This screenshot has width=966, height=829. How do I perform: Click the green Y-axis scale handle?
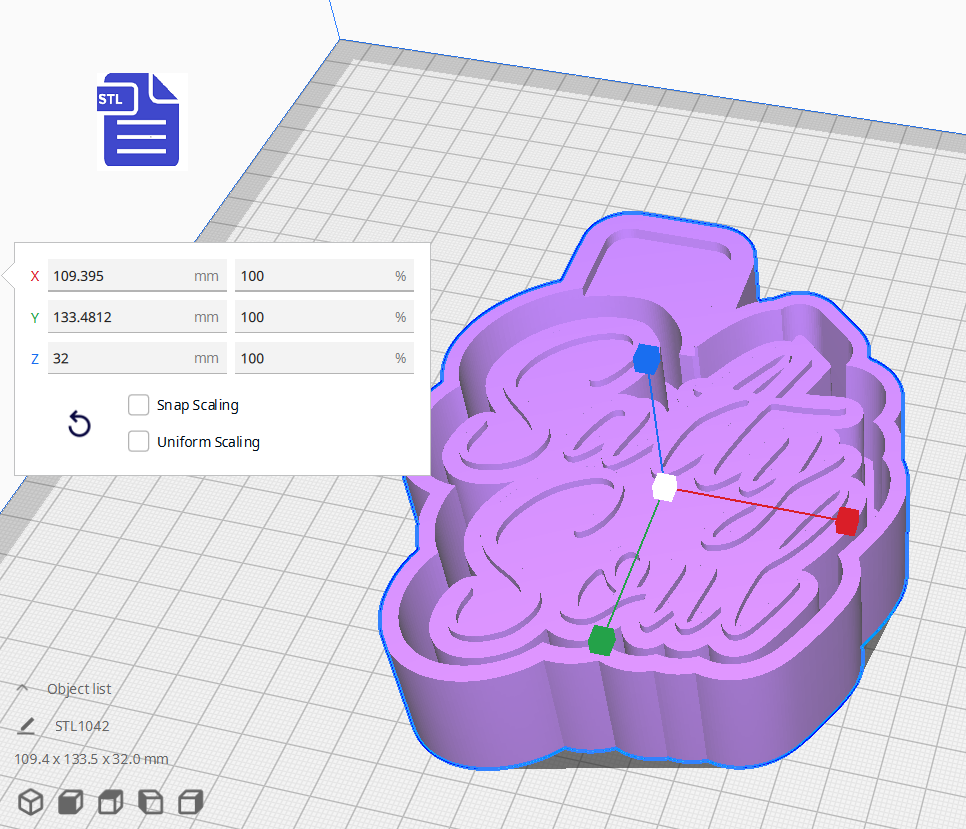pyautogui.click(x=599, y=640)
